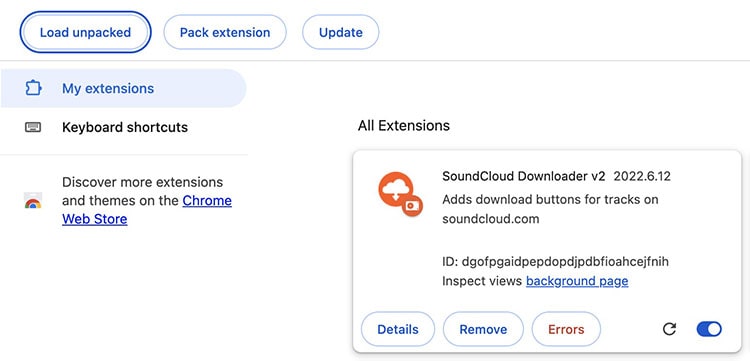Follow the Chrome Web Store link
Viewport: 750px width, 361px height.
[x=147, y=210]
